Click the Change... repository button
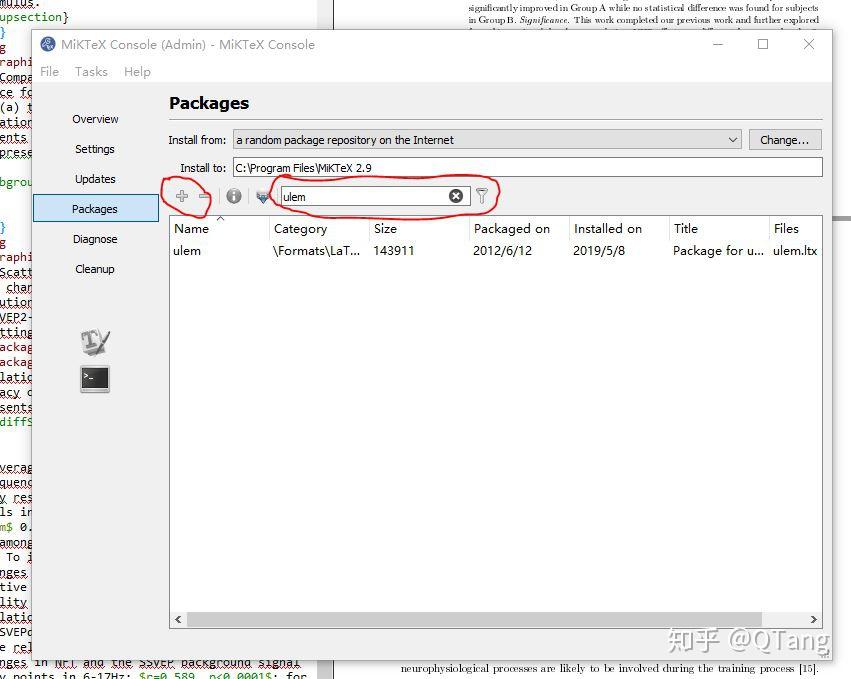 pyautogui.click(x=785, y=139)
